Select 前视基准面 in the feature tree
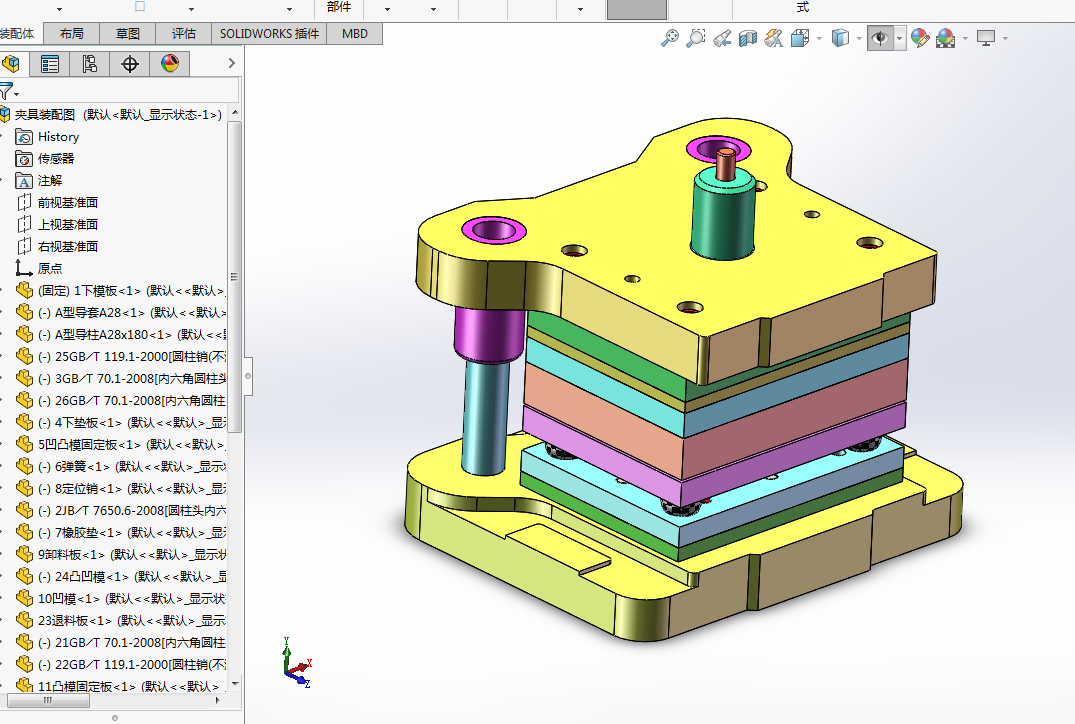 68,202
